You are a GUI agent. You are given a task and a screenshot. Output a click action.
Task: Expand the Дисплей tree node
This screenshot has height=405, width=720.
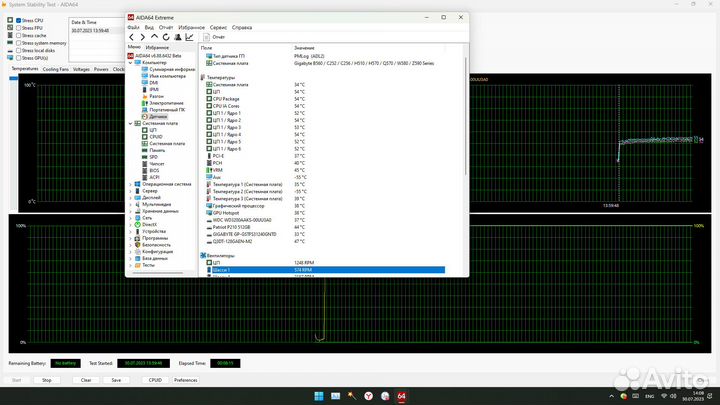point(130,197)
